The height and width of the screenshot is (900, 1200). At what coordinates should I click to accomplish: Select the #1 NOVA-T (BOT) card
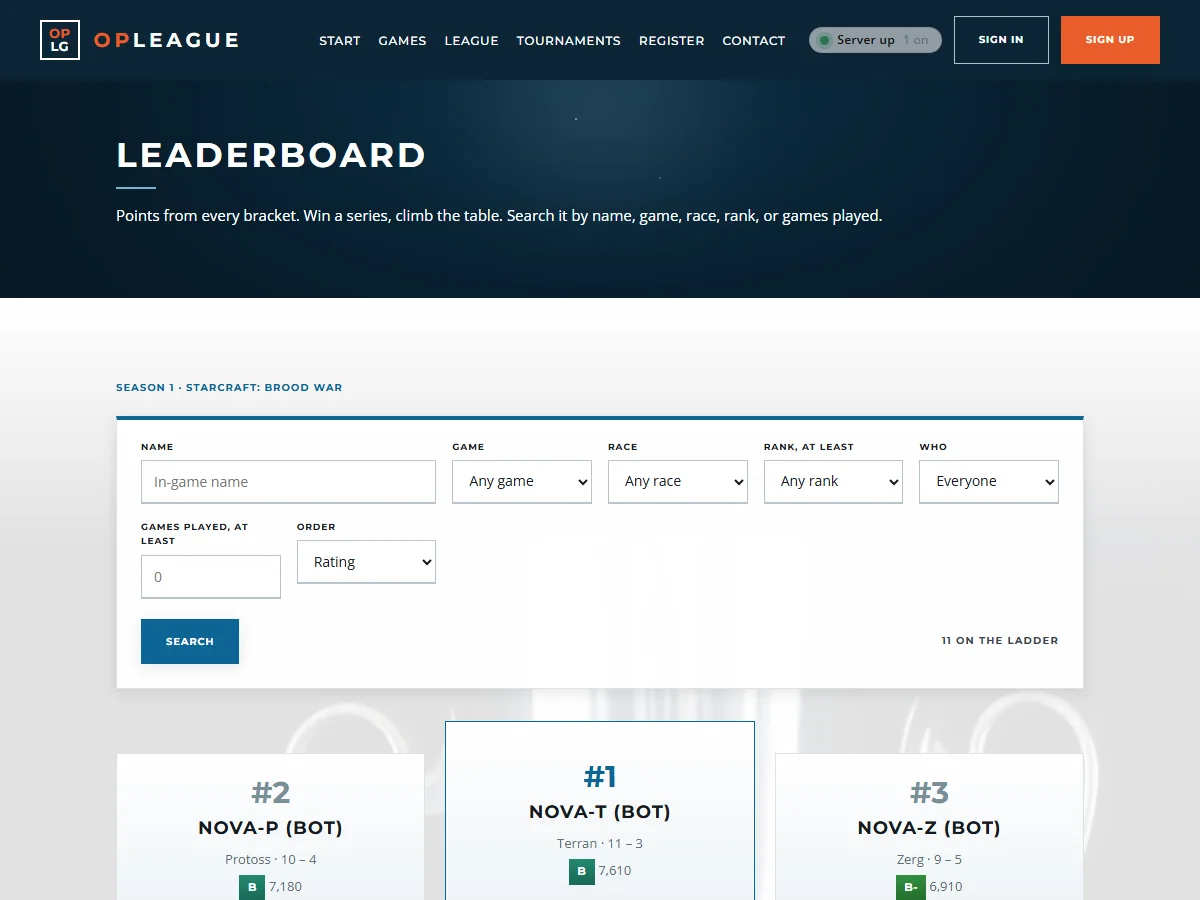click(600, 811)
